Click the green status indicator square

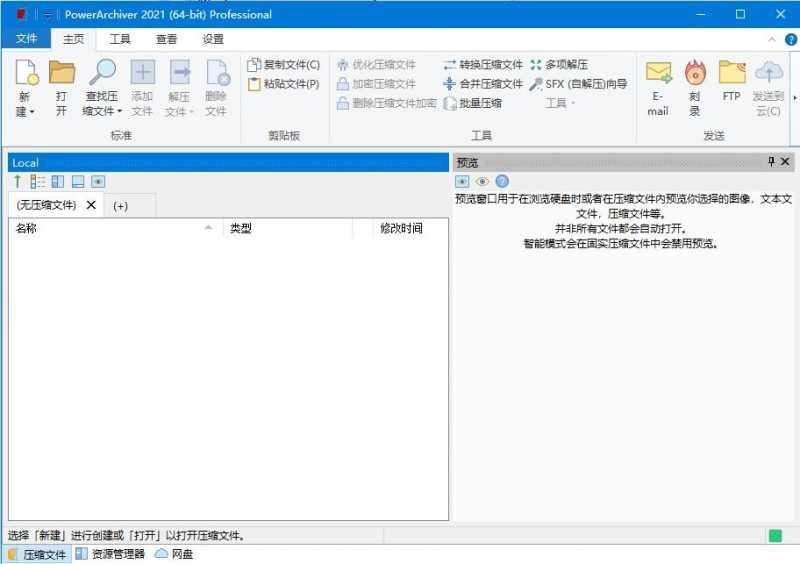coord(776,535)
